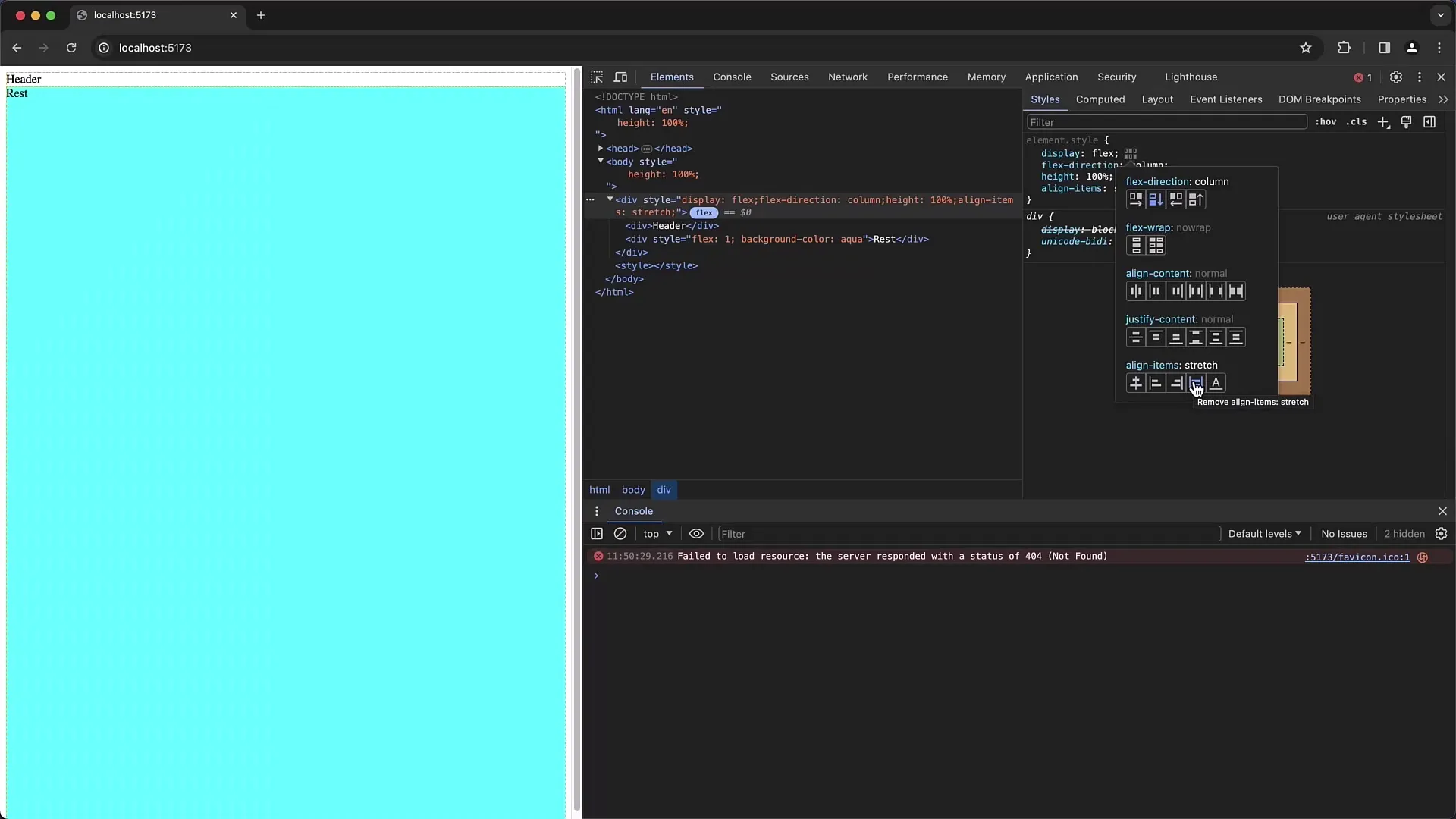Select body in breadcrumb trail
Viewport: 1456px width, 819px height.
click(633, 490)
